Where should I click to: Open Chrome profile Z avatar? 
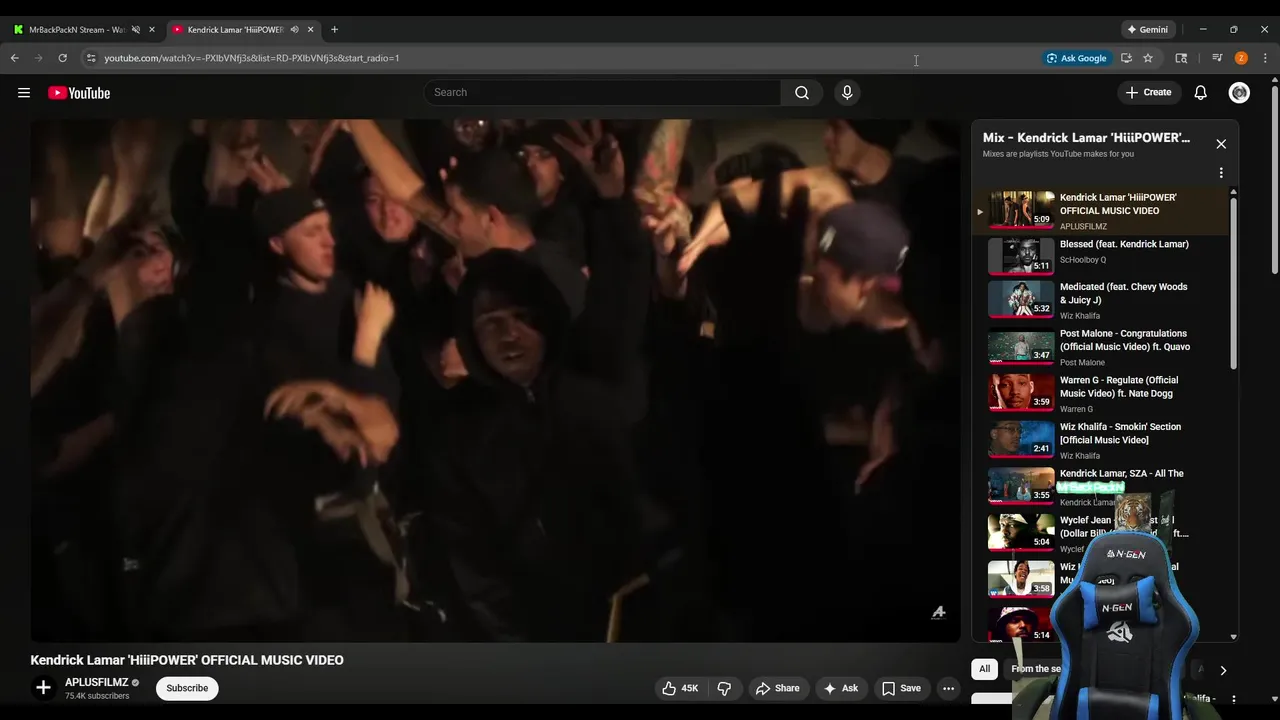[1241, 58]
